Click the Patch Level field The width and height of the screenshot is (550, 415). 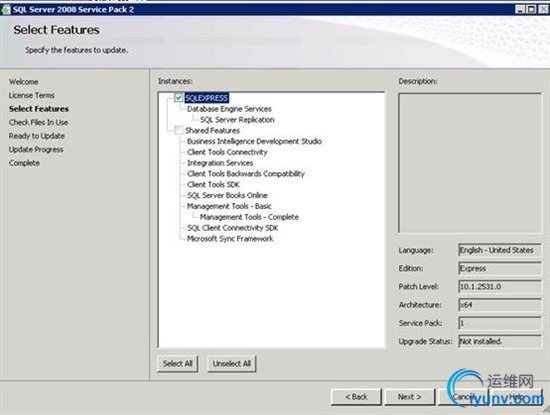tap(500, 287)
